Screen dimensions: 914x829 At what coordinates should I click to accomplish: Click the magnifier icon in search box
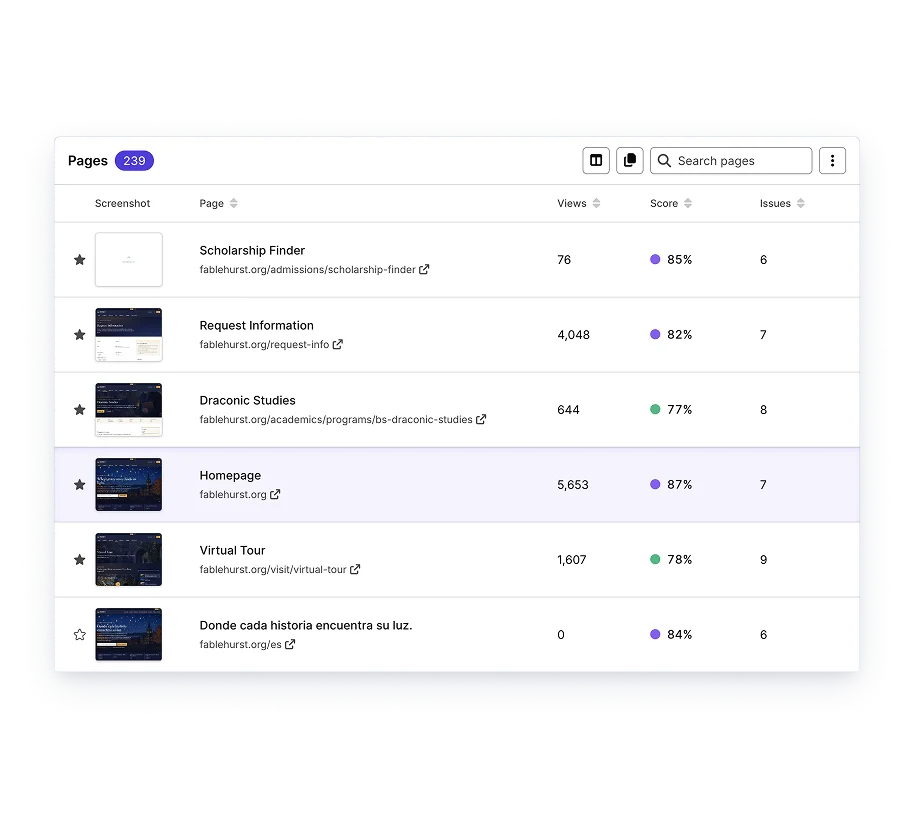pyautogui.click(x=664, y=160)
